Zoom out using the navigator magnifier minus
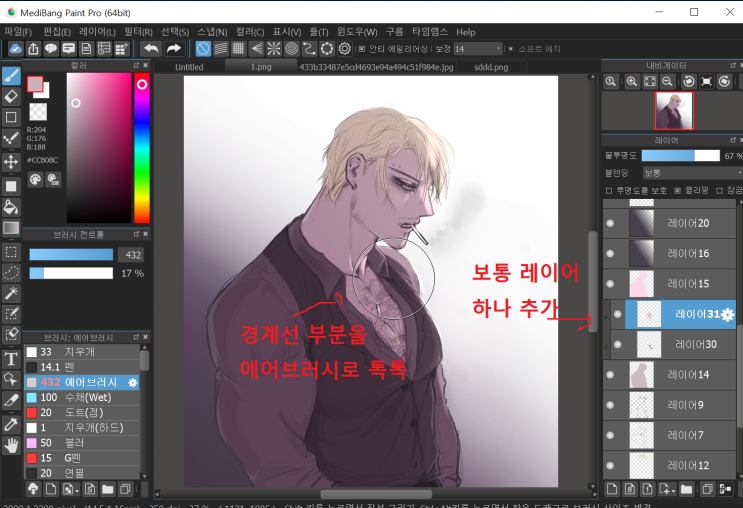743x508 pixels. point(667,82)
